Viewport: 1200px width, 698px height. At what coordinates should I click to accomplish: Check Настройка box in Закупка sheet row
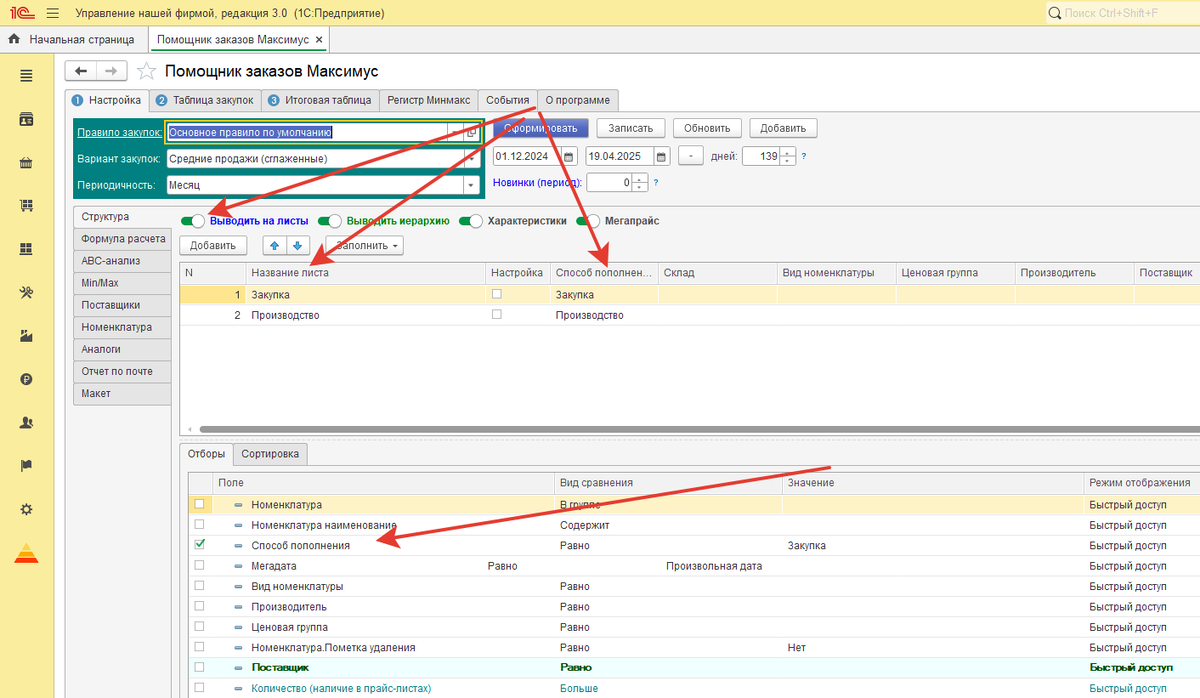point(497,294)
